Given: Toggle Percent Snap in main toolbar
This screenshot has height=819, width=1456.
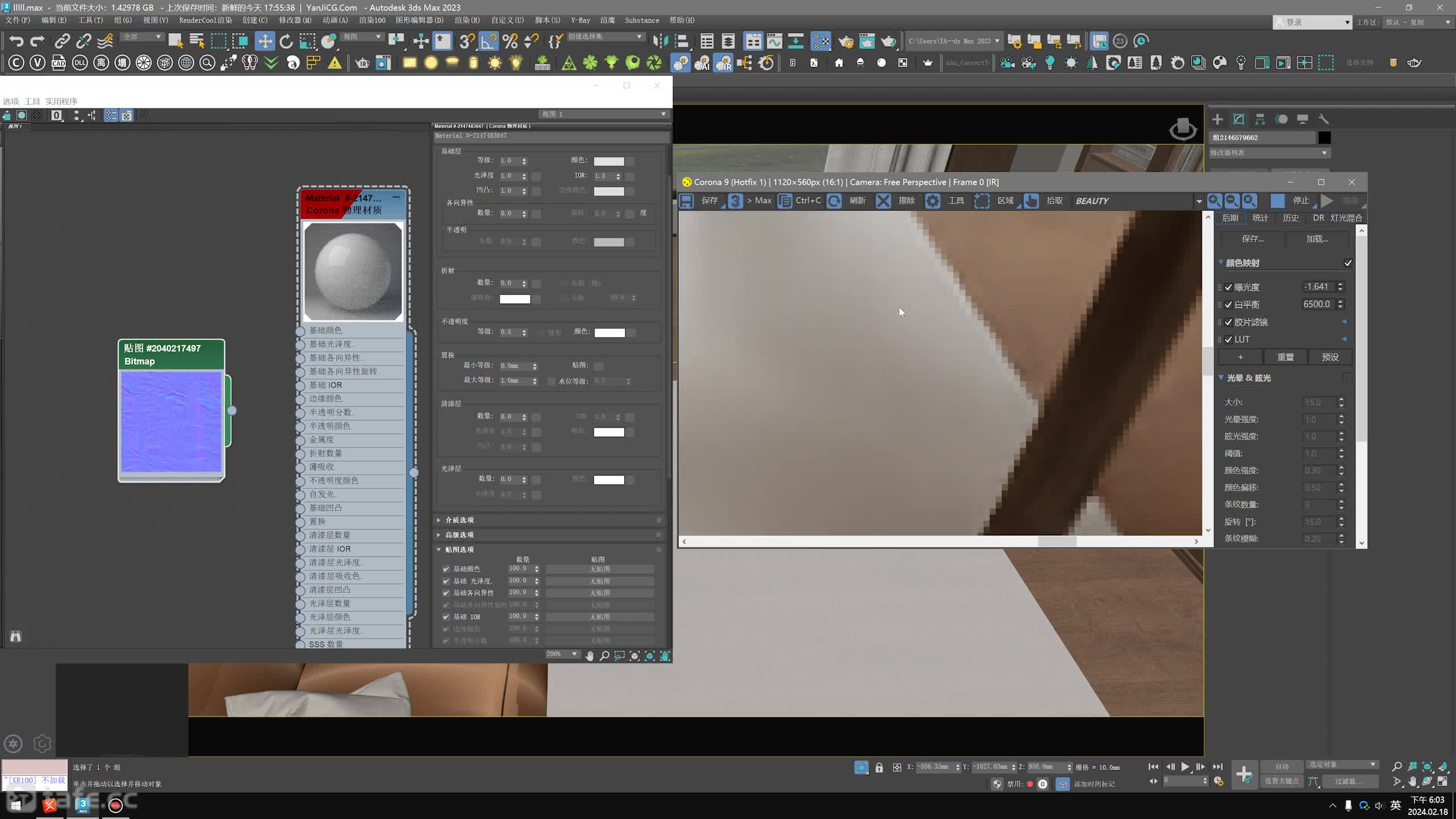Looking at the screenshot, I should point(510,41).
